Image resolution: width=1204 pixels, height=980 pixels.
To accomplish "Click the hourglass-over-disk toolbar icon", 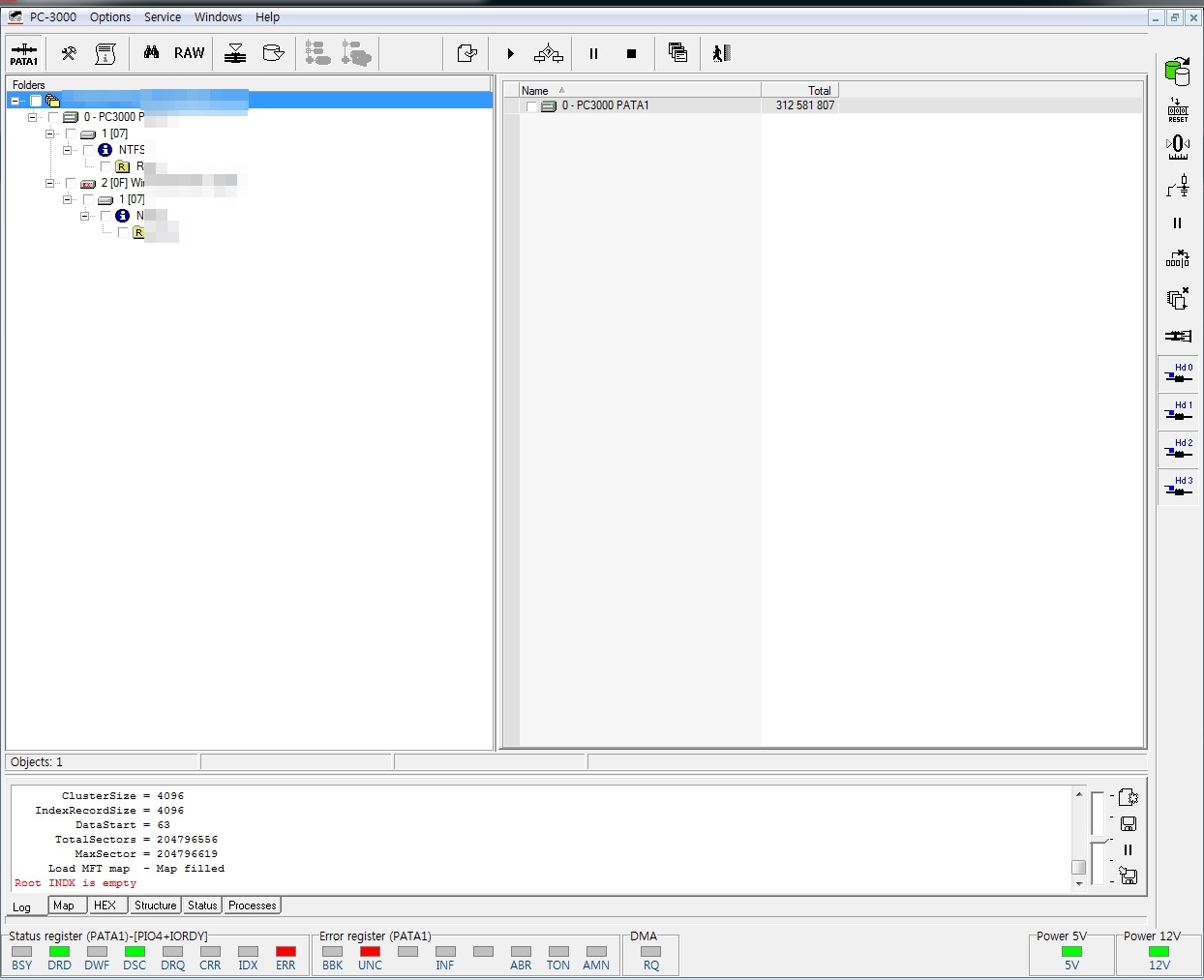I will [x=235, y=53].
